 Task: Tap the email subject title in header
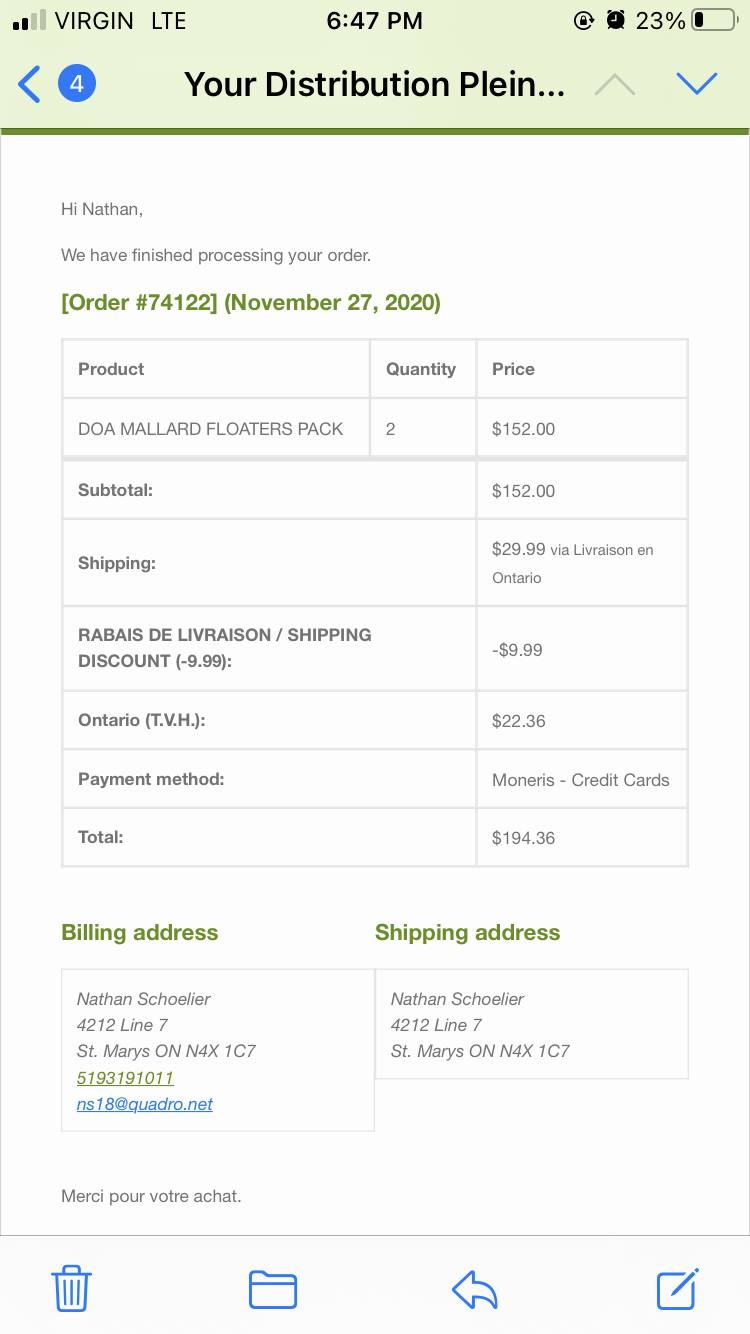click(375, 84)
